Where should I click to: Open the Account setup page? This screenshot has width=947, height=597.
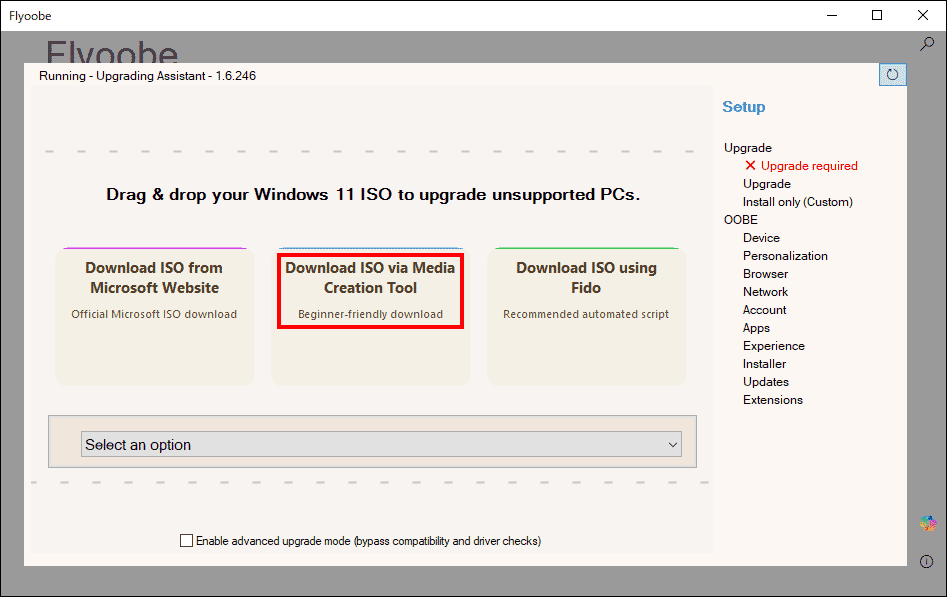pos(765,310)
